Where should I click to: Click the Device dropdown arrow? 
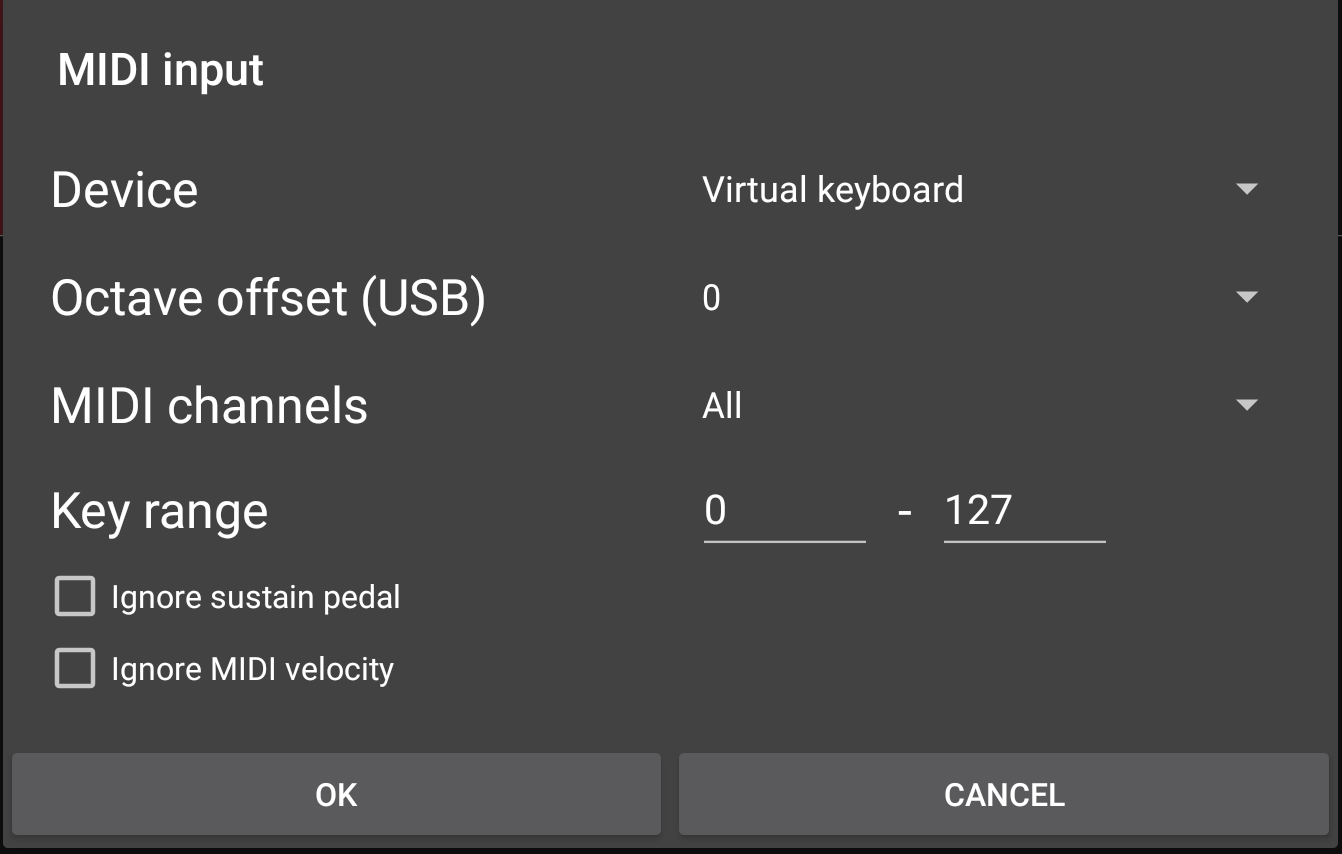pos(1246,189)
